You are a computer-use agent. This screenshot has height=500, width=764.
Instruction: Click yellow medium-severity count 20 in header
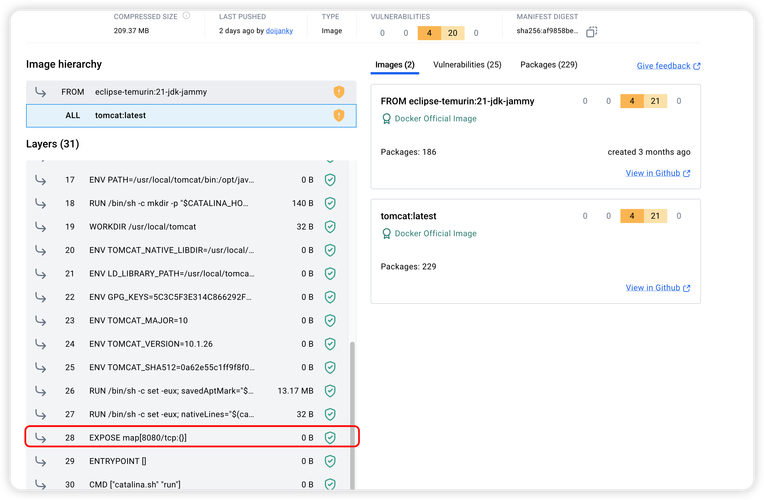click(453, 33)
